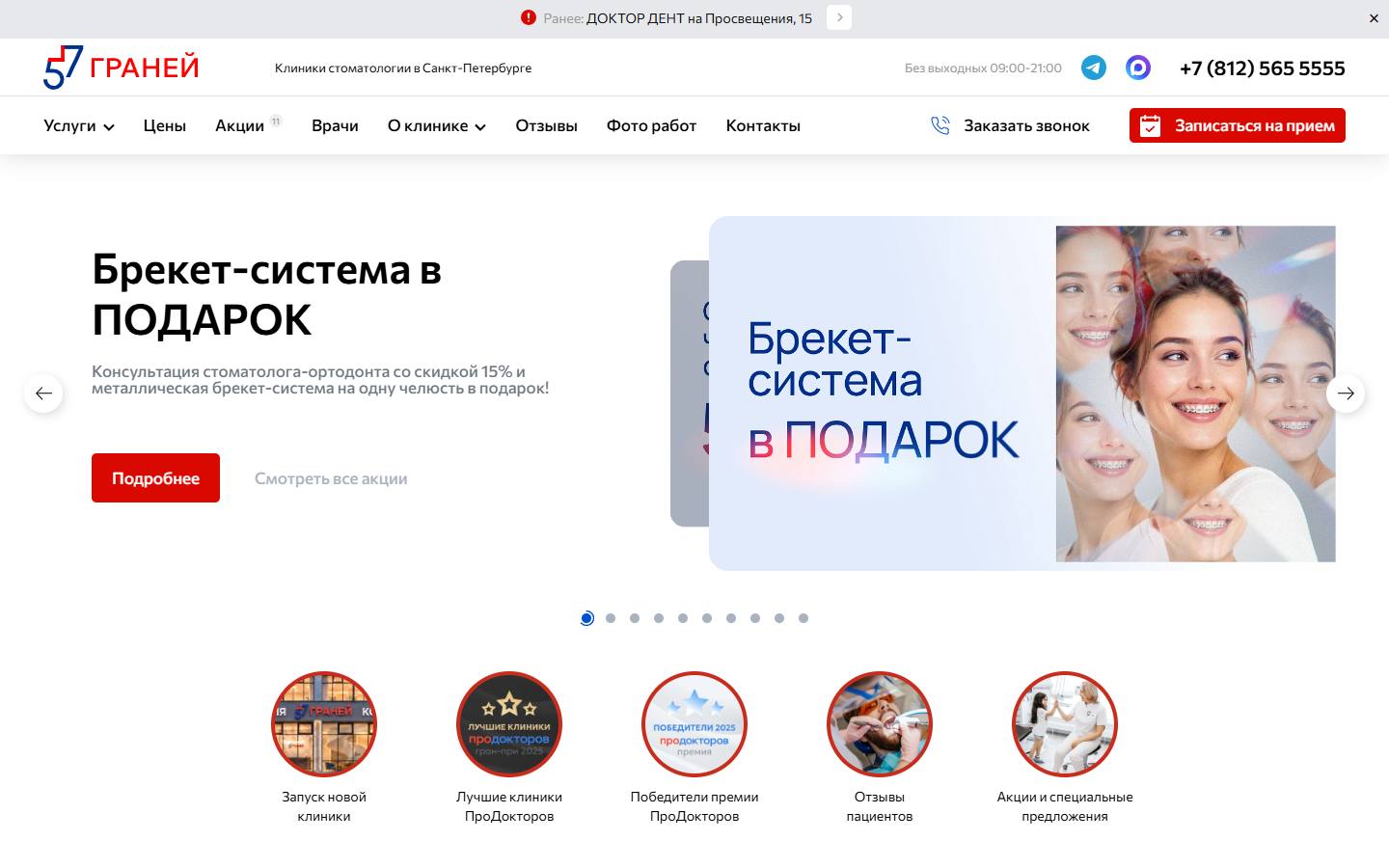Image resolution: width=1389 pixels, height=868 pixels.
Task: Go to next slide with right arrow
Action: coord(1346,393)
